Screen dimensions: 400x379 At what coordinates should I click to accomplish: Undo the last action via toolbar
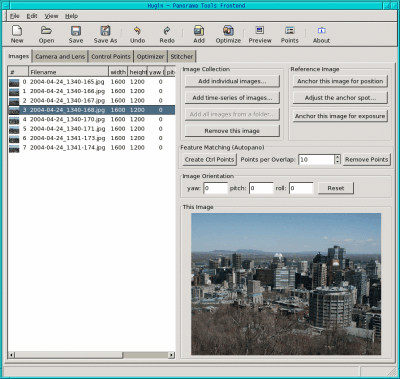[x=137, y=31]
